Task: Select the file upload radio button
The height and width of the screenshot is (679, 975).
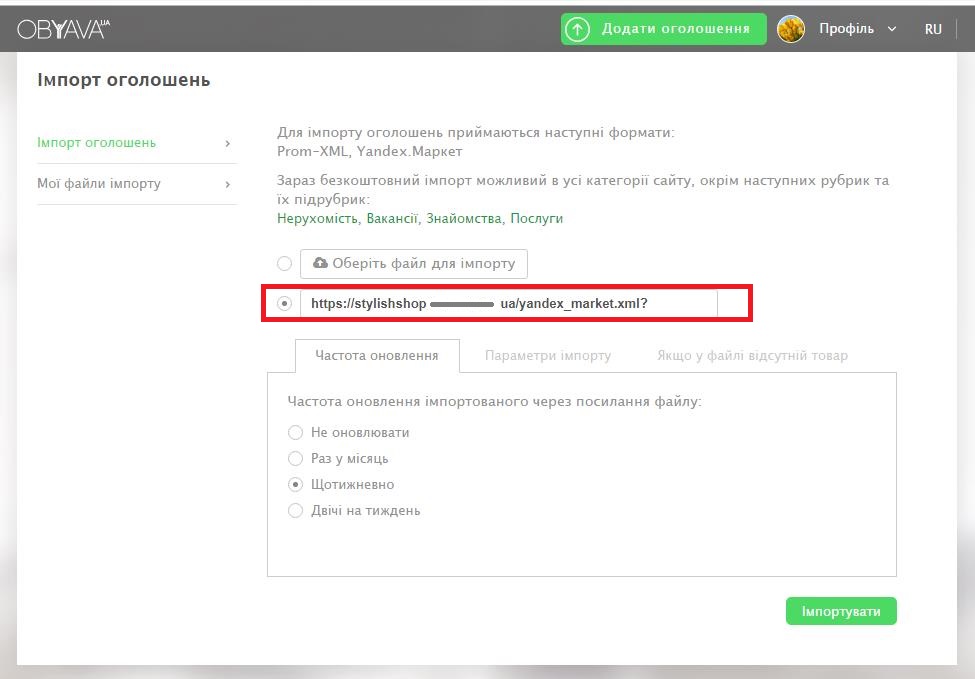Action: [x=285, y=263]
